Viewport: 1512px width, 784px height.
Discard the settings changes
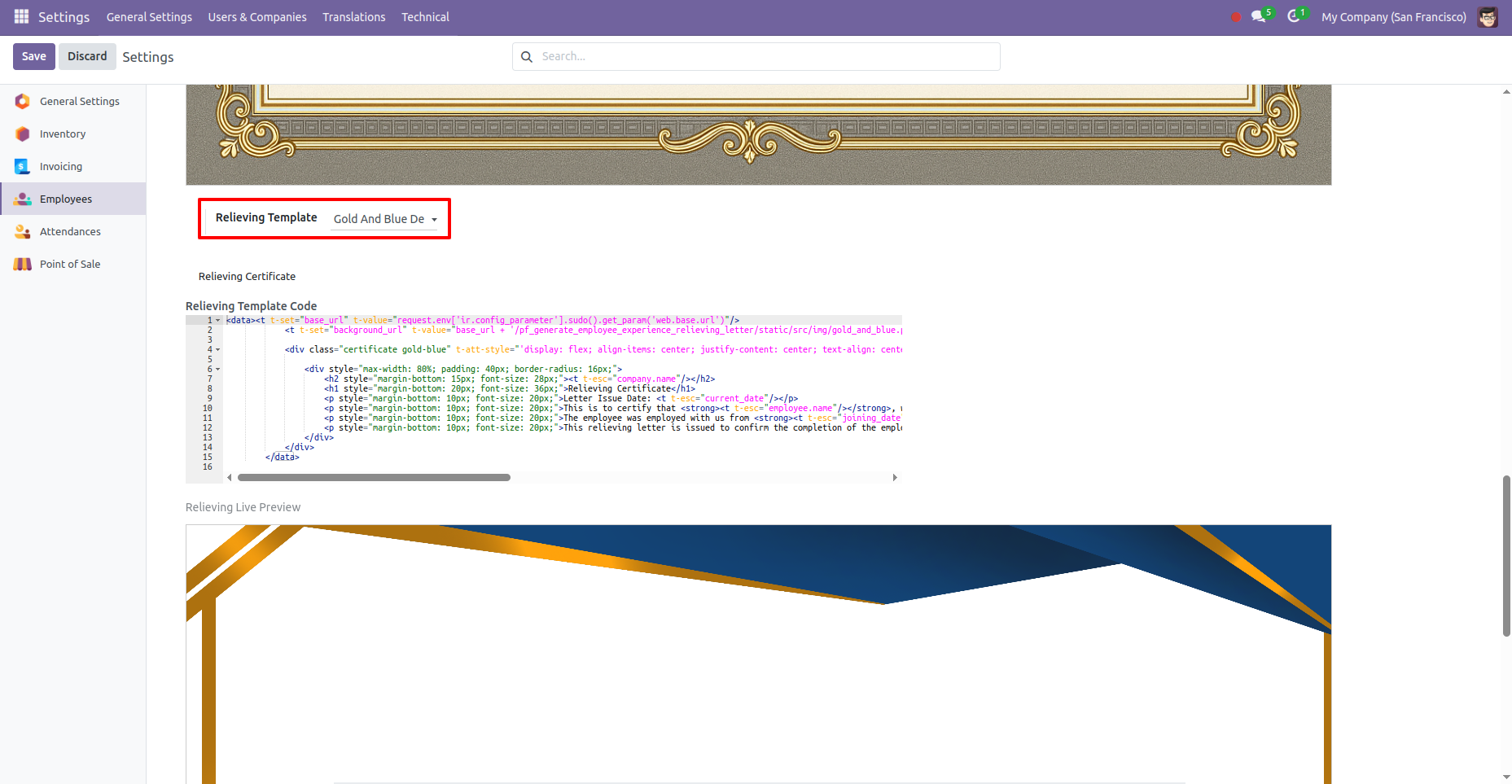(x=87, y=56)
